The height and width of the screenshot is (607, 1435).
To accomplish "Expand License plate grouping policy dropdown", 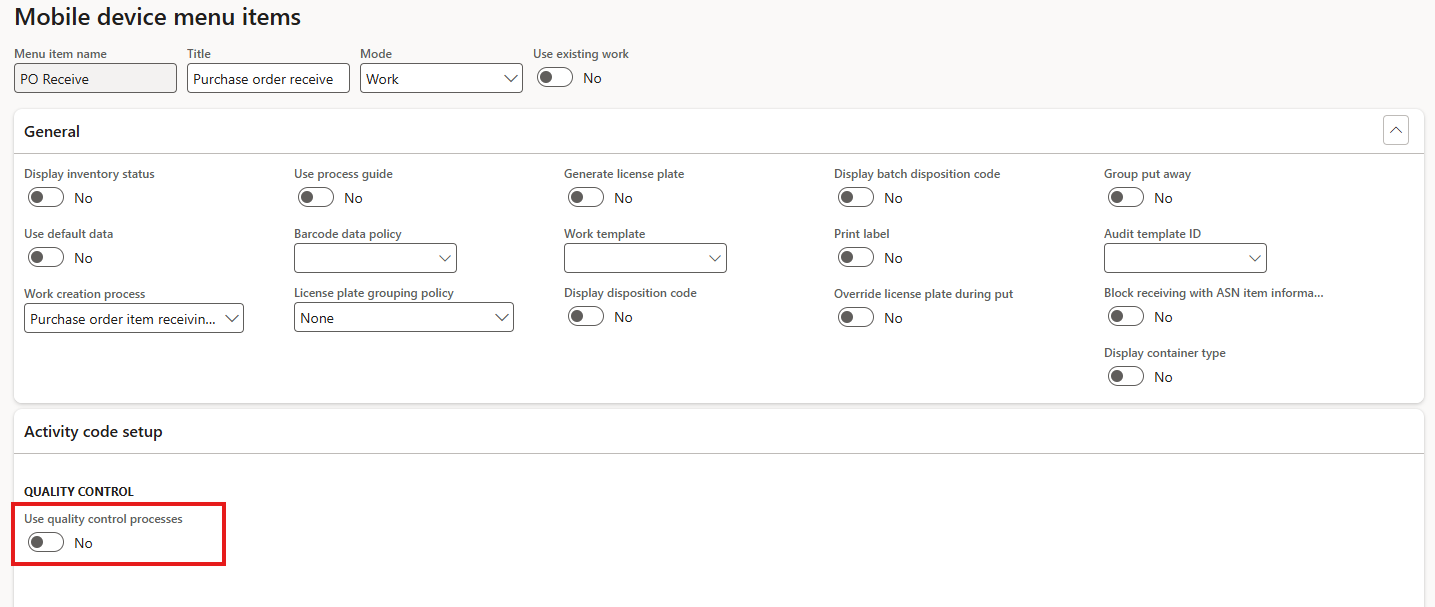I will (x=403, y=318).
